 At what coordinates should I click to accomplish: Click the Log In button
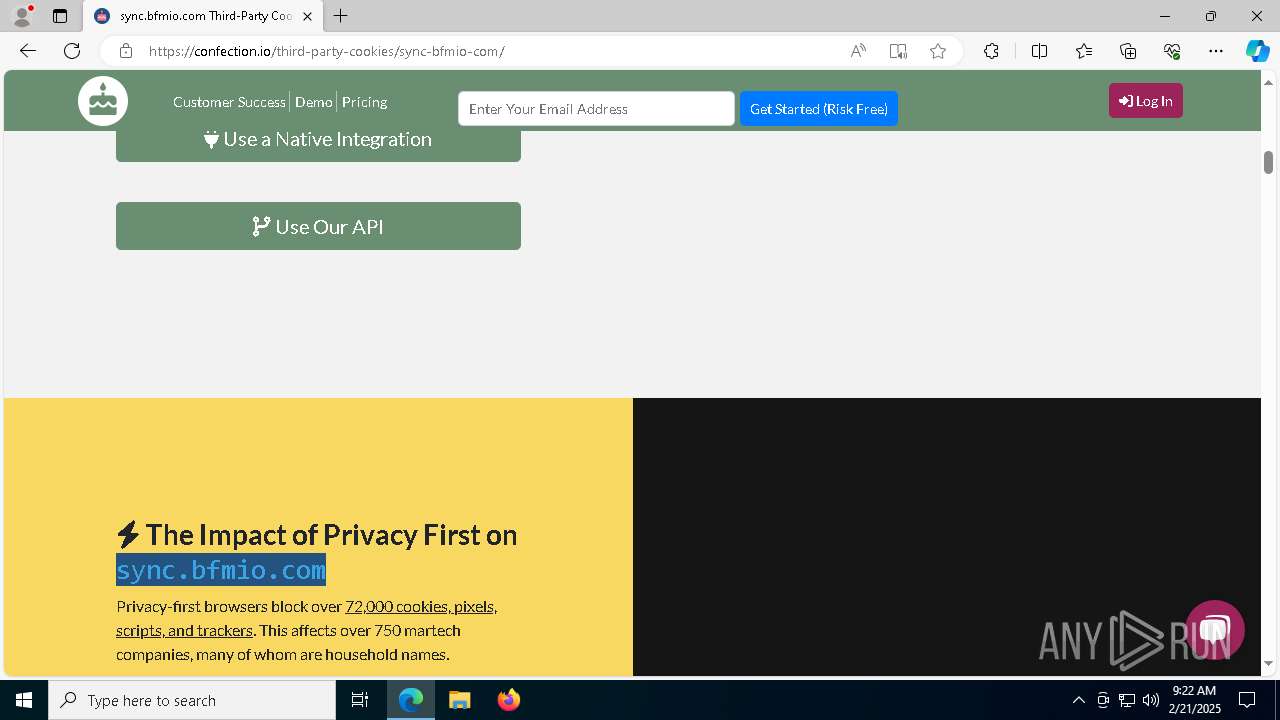click(1146, 101)
